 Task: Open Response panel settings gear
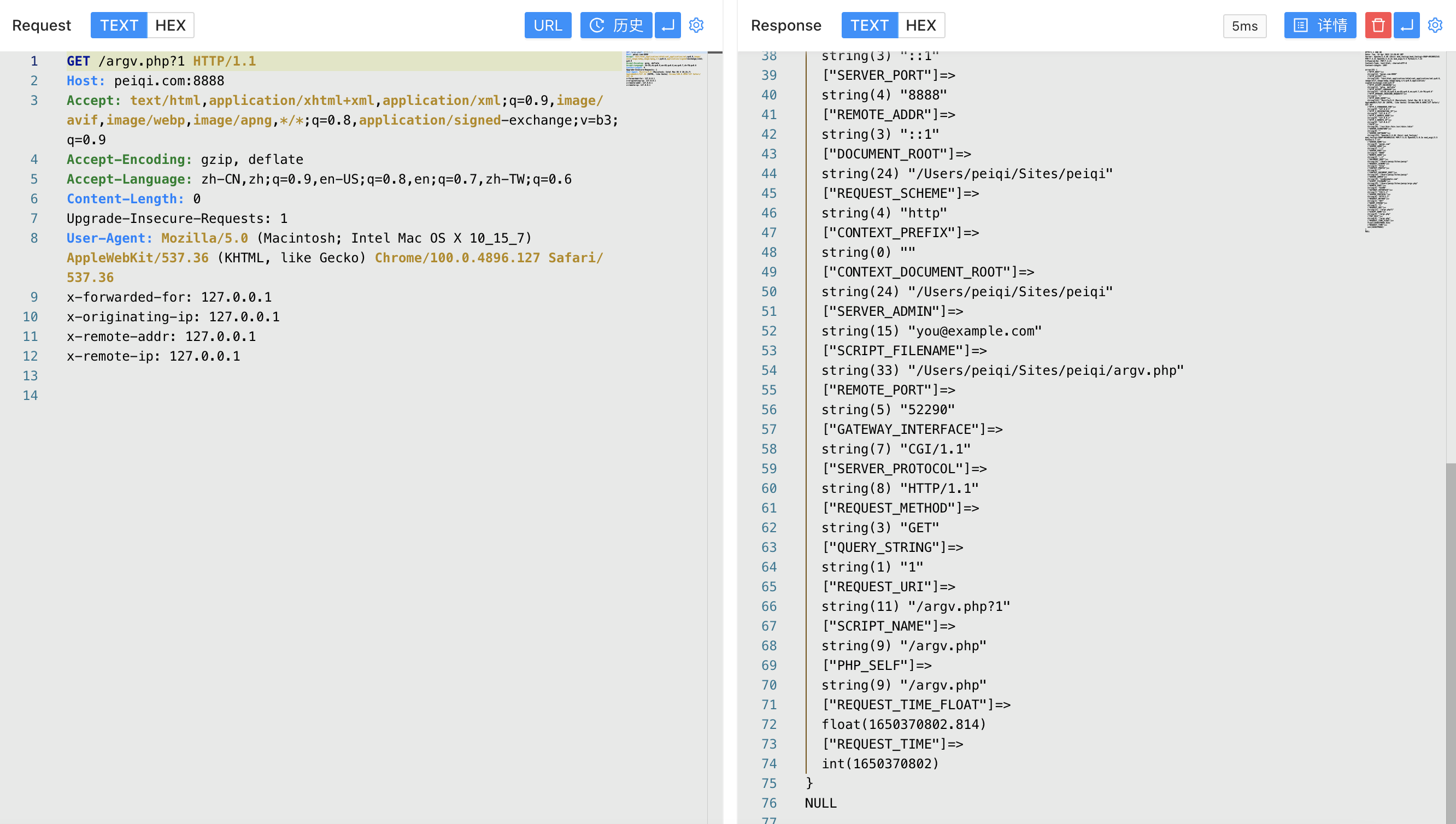coord(1435,26)
